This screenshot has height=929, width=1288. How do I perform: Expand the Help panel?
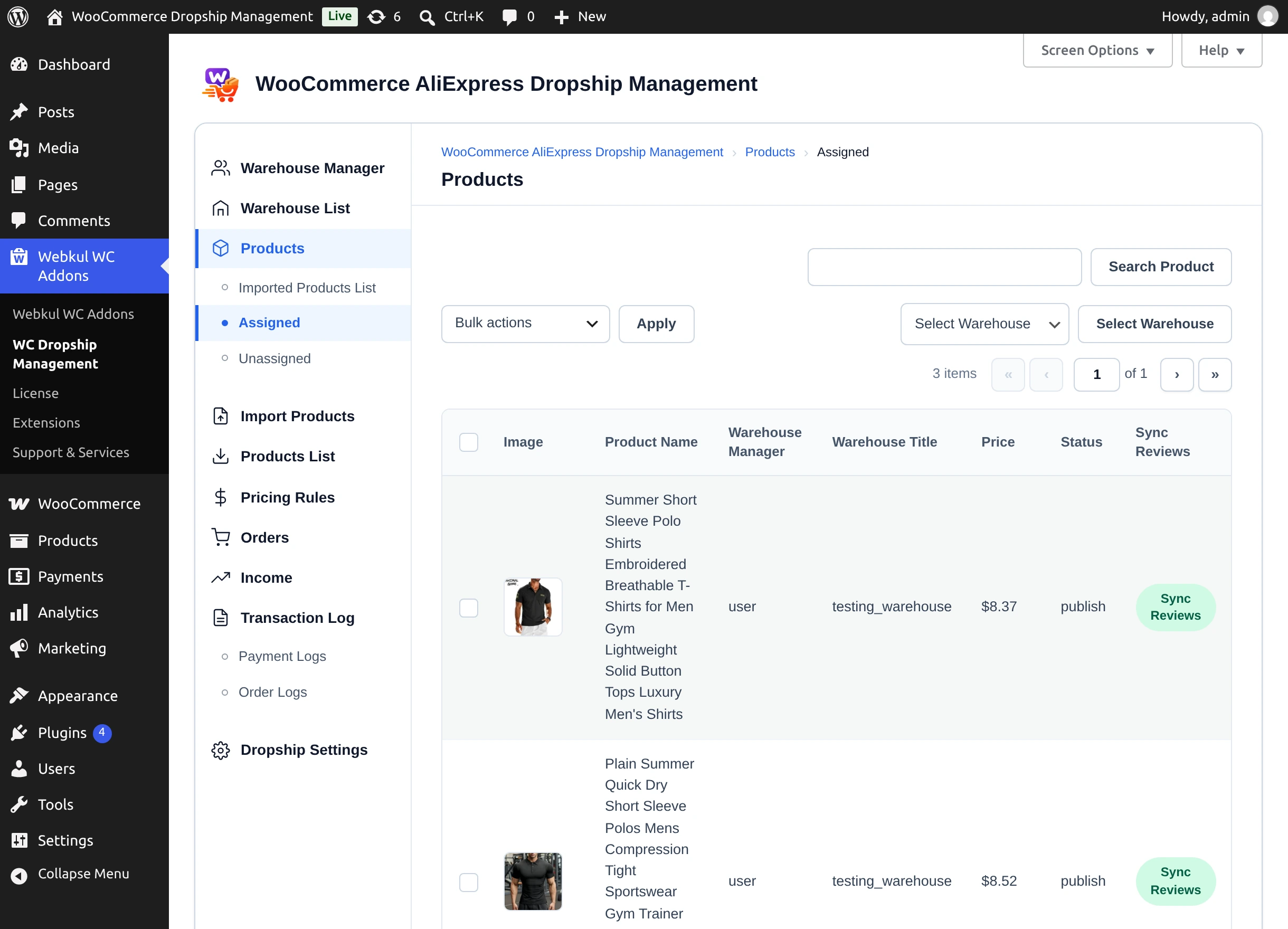[x=1221, y=51]
